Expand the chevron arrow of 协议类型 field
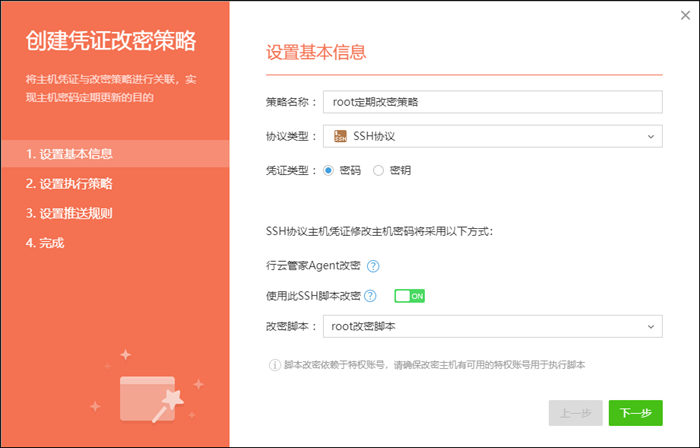700x448 pixels. pyautogui.click(x=650, y=136)
